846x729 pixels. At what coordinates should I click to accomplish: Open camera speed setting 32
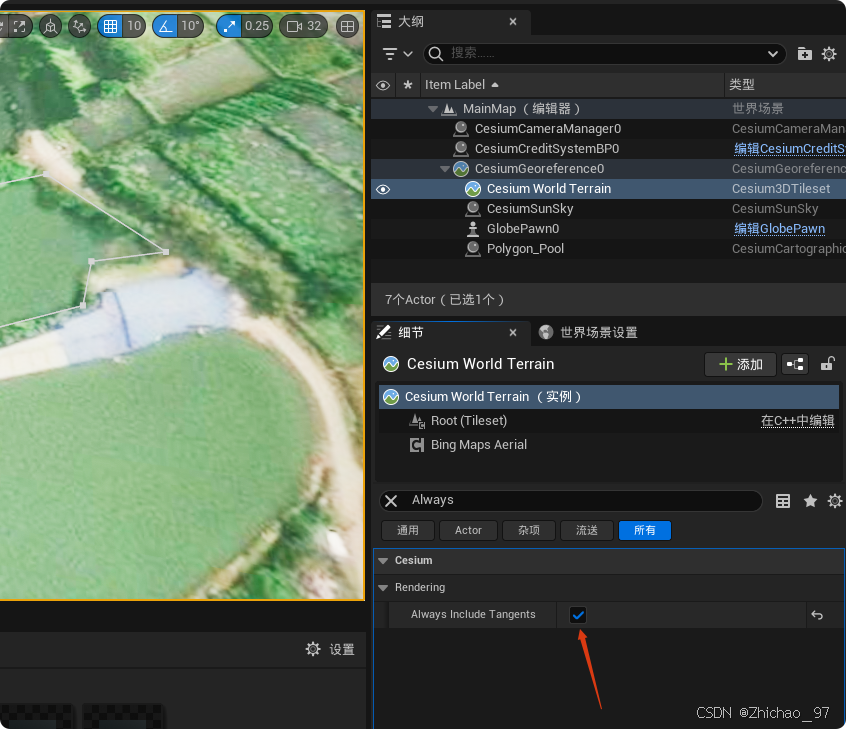[x=304, y=26]
